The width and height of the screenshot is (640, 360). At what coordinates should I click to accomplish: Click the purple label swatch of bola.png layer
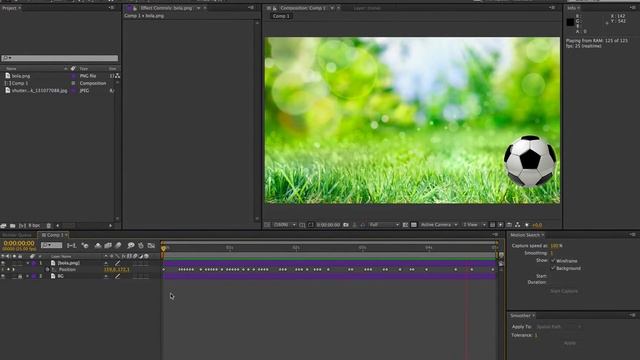(34, 263)
